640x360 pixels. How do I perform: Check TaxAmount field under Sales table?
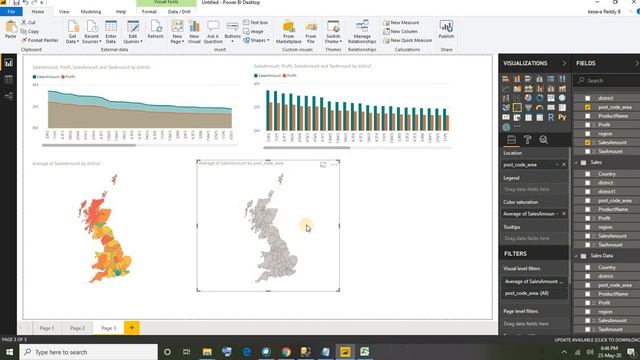pyautogui.click(x=588, y=244)
